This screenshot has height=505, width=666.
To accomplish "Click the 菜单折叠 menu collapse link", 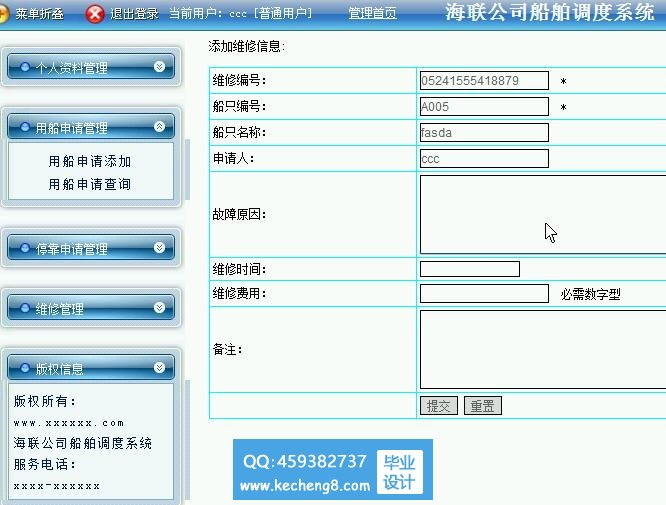I will click(x=40, y=14).
